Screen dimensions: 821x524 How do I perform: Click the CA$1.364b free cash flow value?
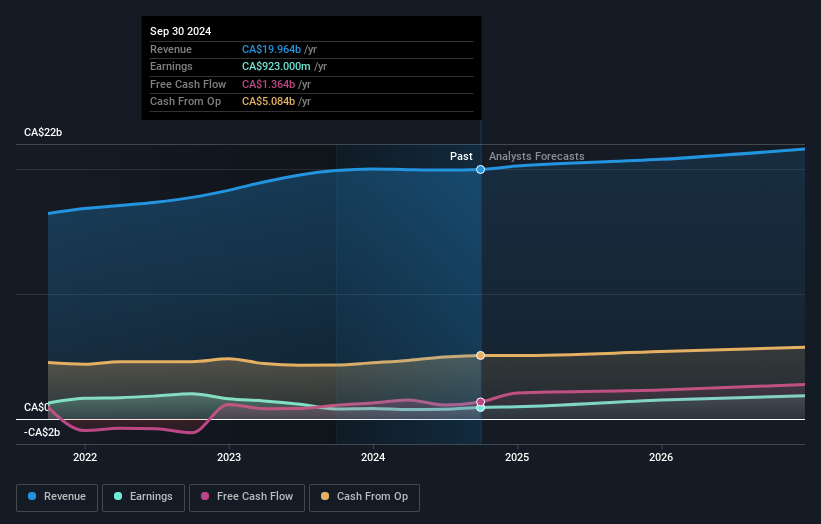(268, 84)
